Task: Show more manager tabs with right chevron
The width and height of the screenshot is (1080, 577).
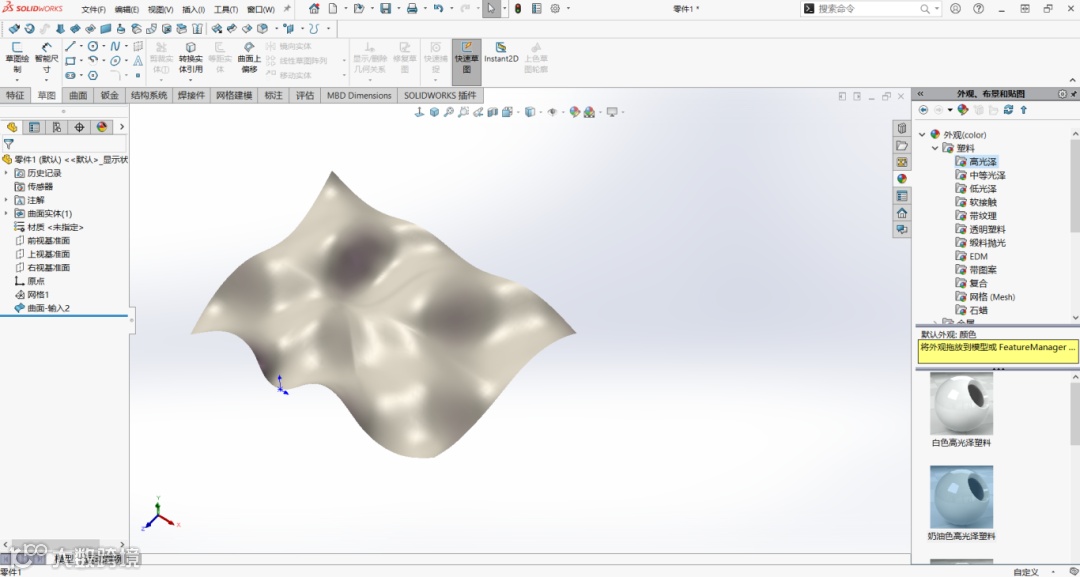Action: (122, 127)
